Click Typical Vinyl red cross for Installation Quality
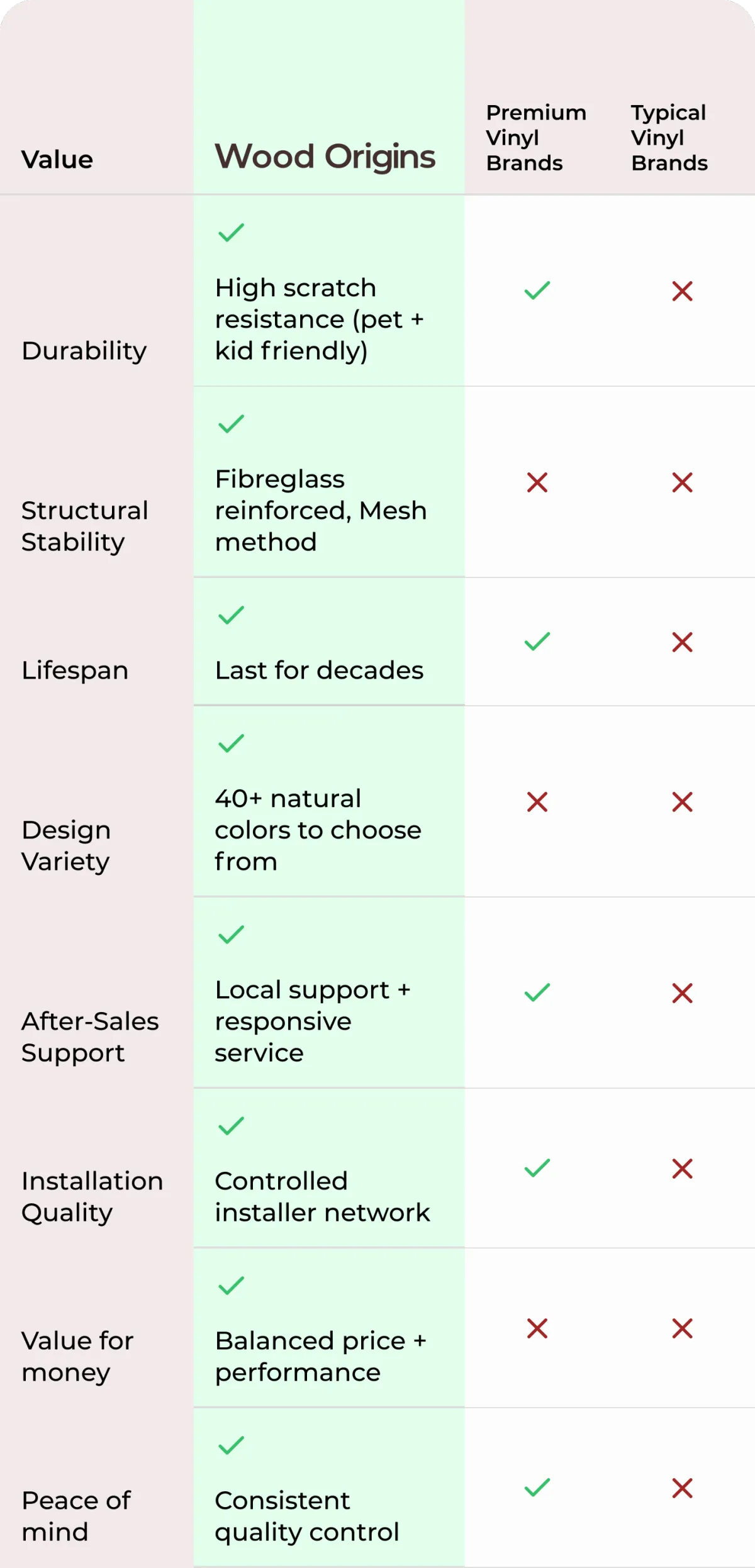 pyautogui.click(x=682, y=1169)
